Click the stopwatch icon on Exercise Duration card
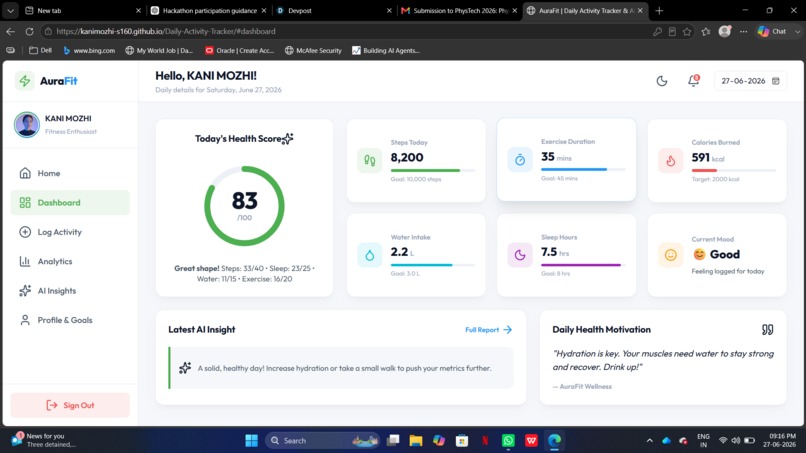806x453 pixels. pos(520,159)
